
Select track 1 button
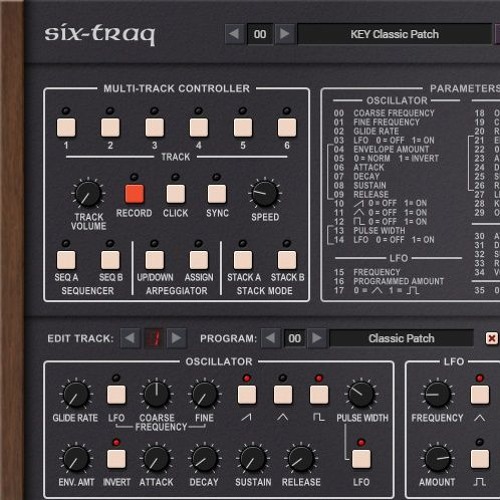point(66,127)
